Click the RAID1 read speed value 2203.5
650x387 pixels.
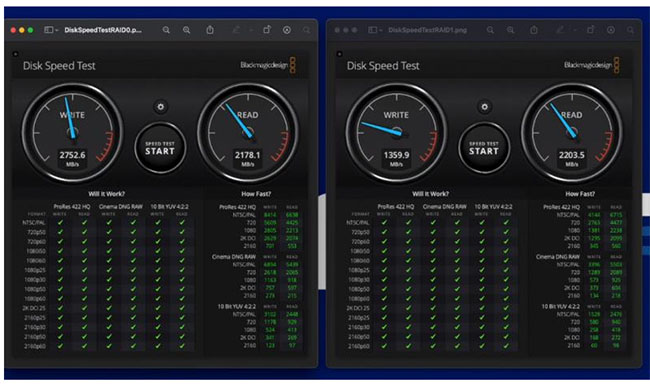click(572, 155)
